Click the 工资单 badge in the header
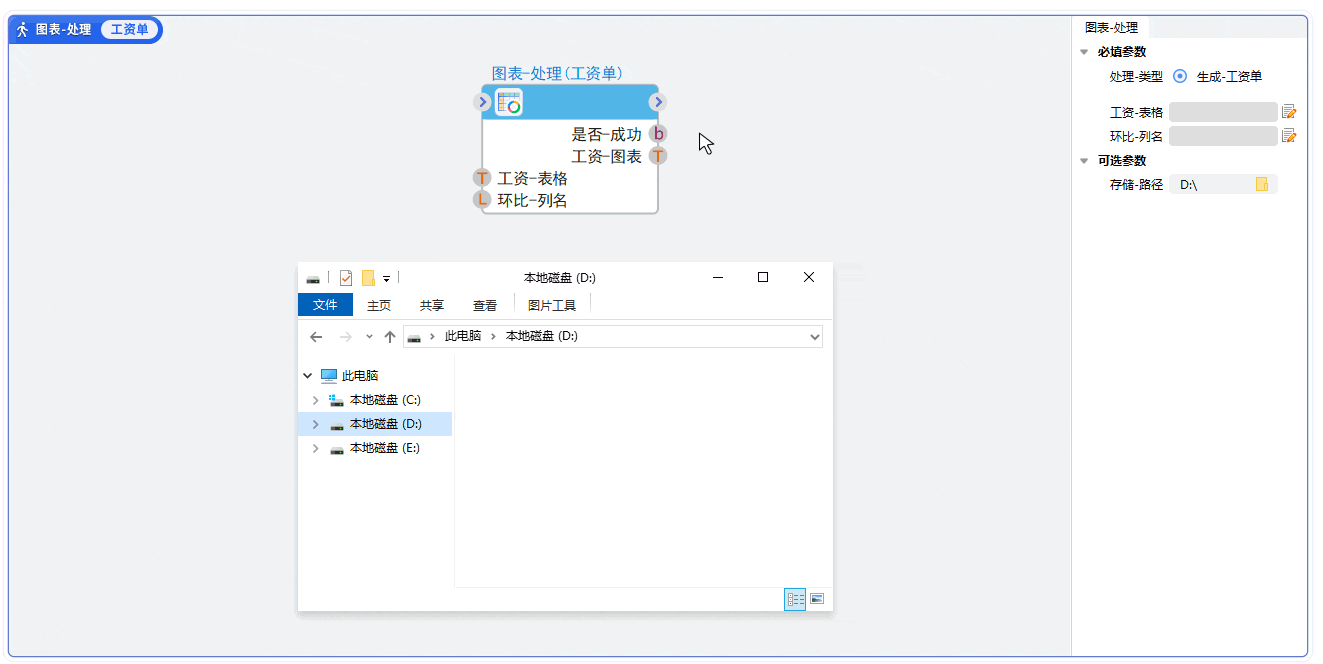 coord(129,30)
